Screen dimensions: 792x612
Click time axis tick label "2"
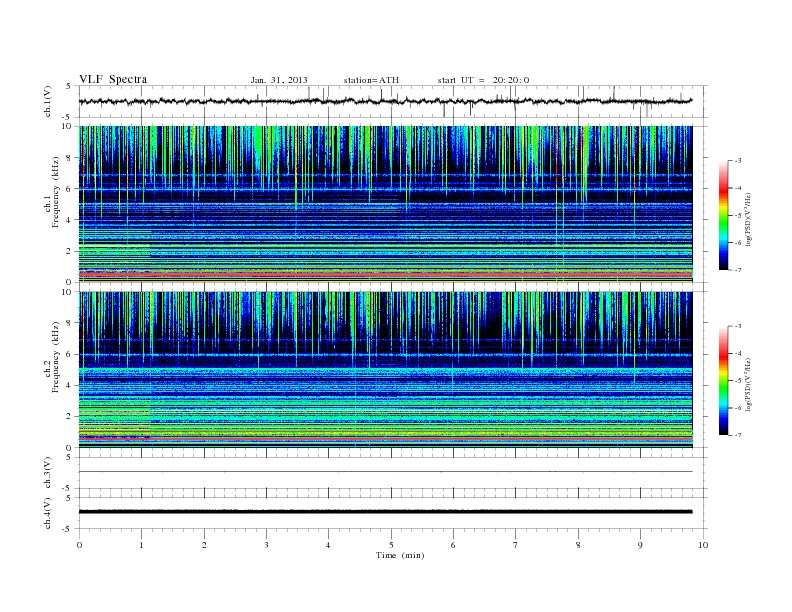point(205,545)
